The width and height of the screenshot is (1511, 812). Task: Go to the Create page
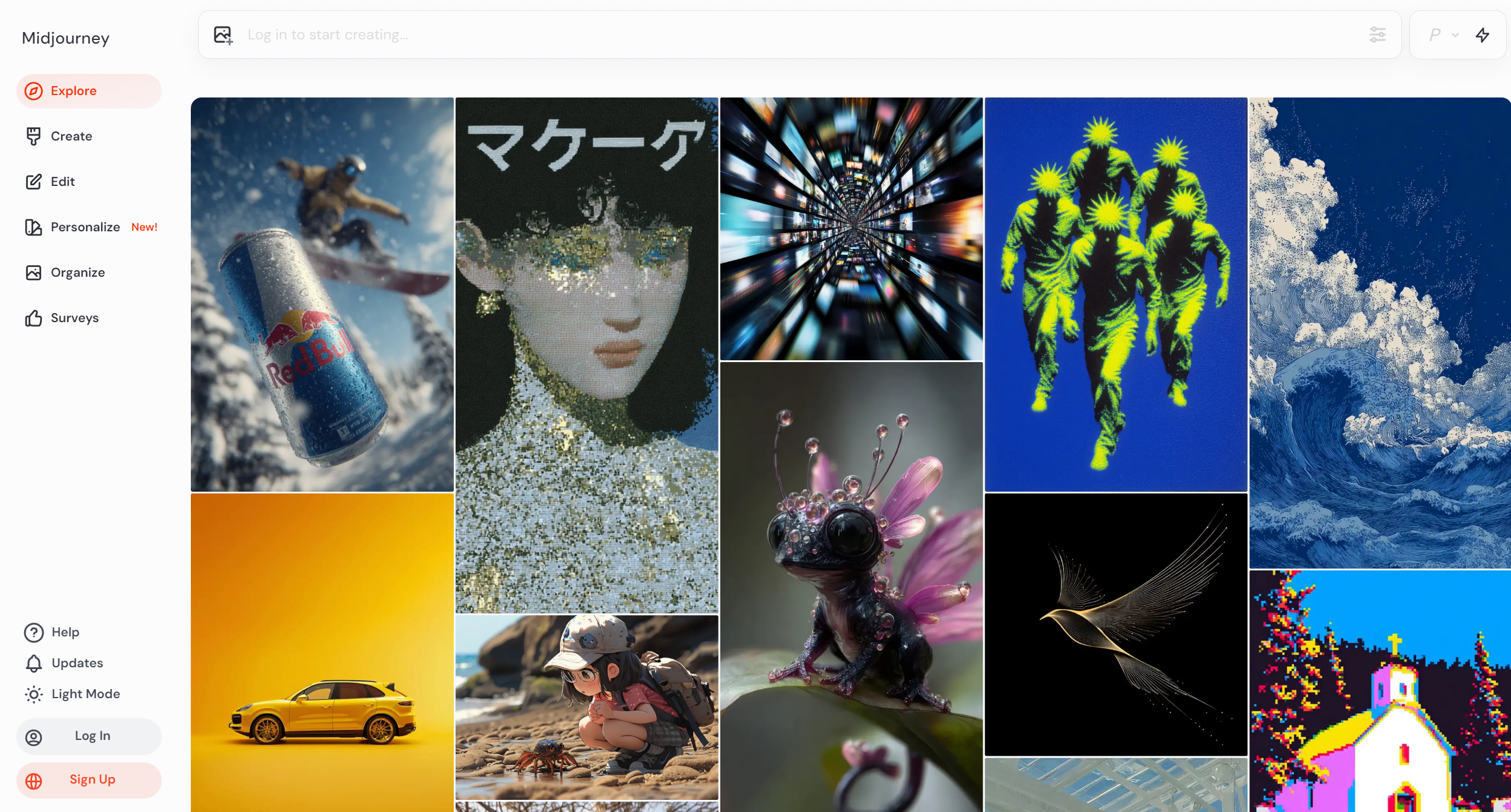coord(89,136)
